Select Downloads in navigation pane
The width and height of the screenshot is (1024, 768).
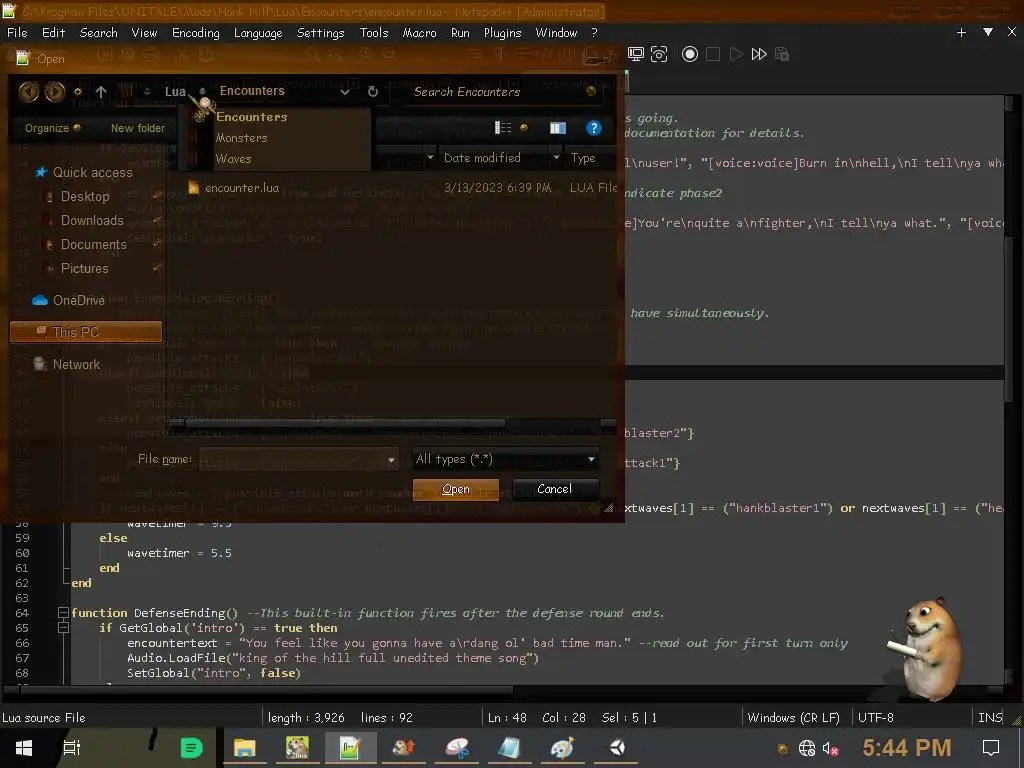tap(92, 221)
